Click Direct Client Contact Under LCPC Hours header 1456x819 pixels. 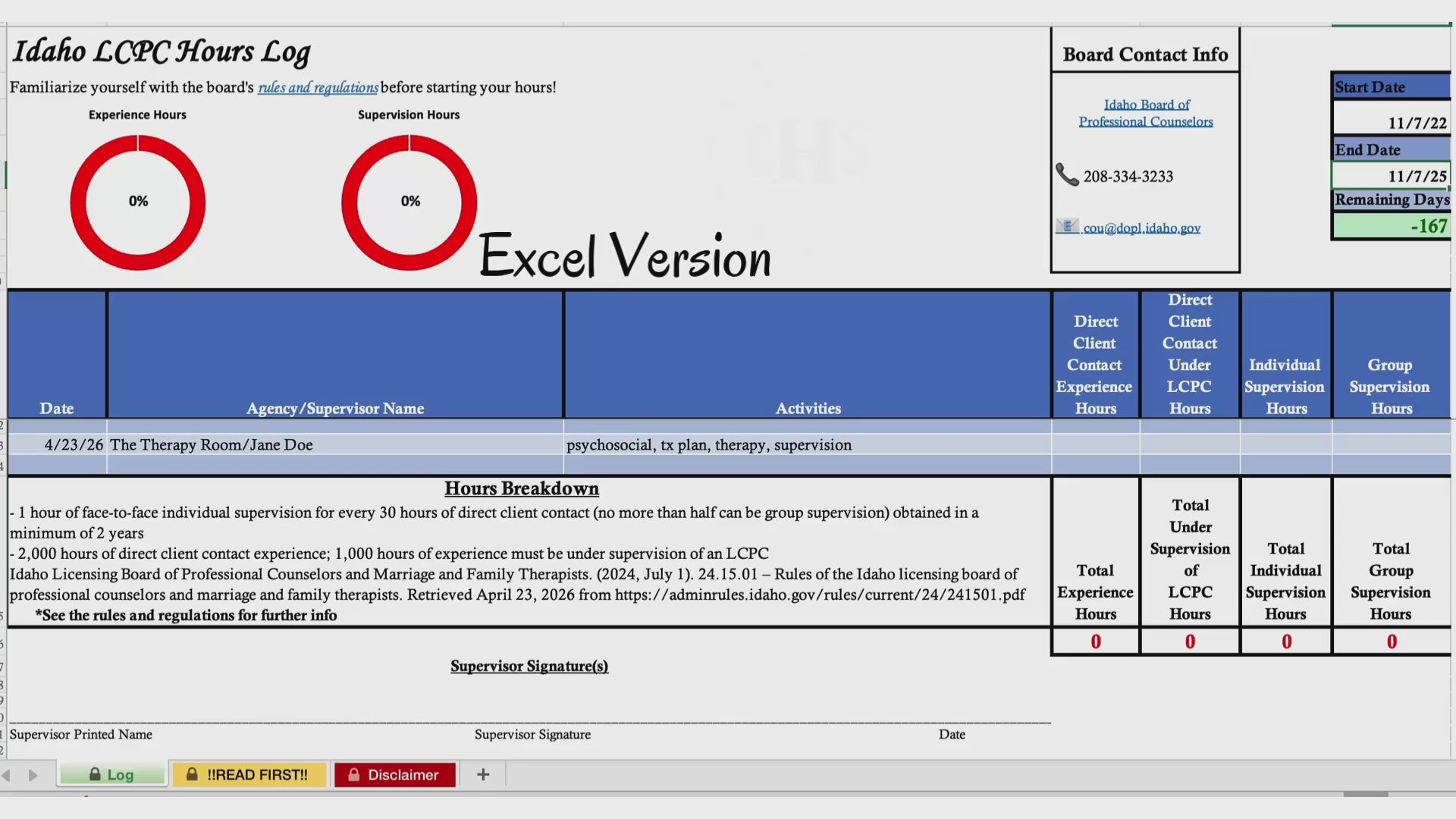[1190, 354]
